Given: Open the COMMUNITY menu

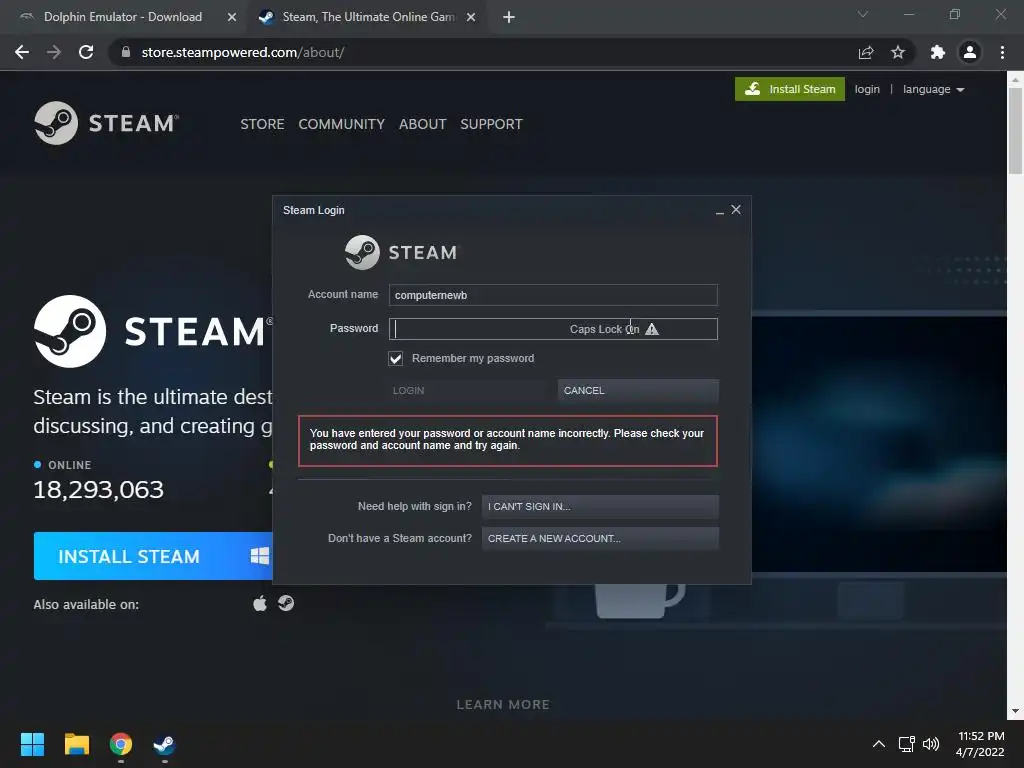Looking at the screenshot, I should pos(342,124).
